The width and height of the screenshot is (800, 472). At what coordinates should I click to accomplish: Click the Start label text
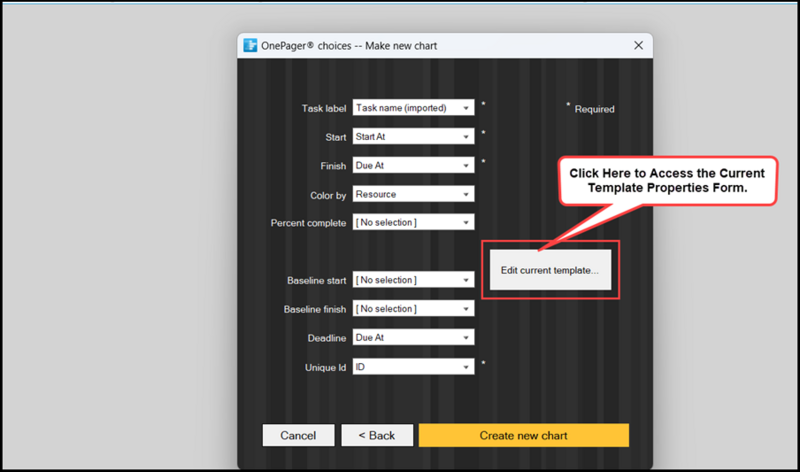(x=336, y=137)
